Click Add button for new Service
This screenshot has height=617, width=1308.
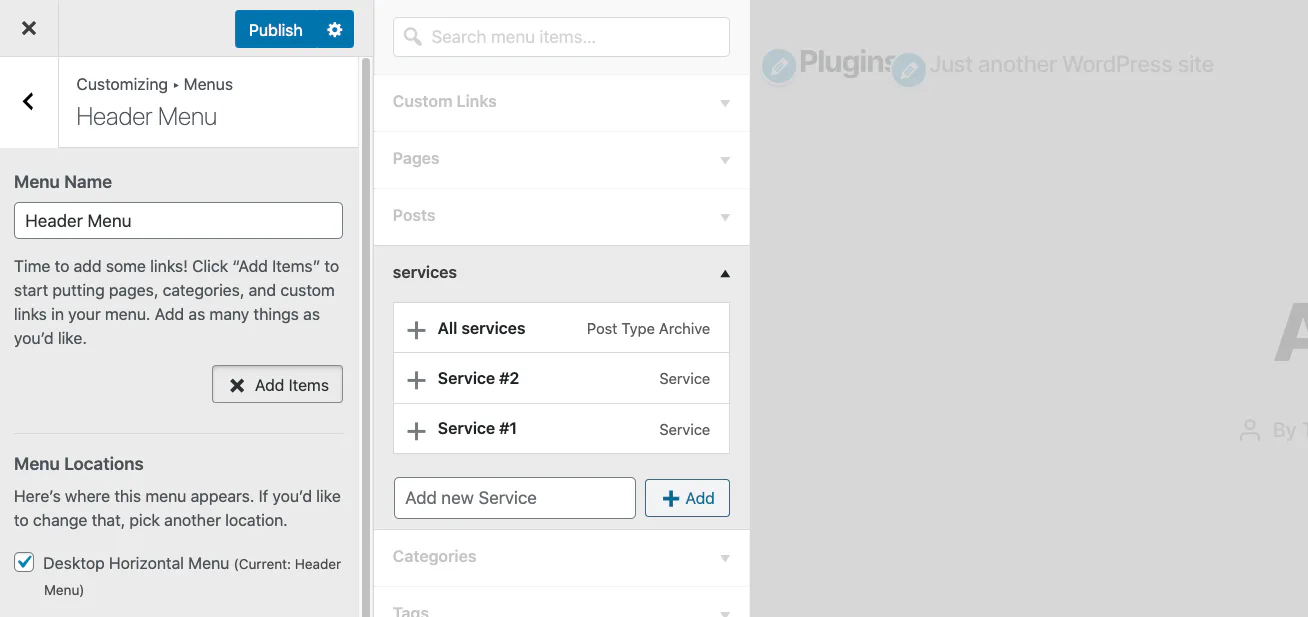click(x=687, y=498)
